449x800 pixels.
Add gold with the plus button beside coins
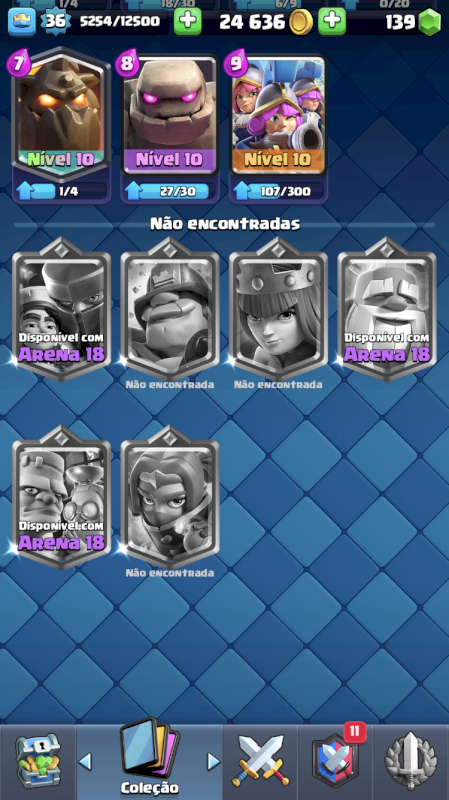pyautogui.click(x=332, y=21)
